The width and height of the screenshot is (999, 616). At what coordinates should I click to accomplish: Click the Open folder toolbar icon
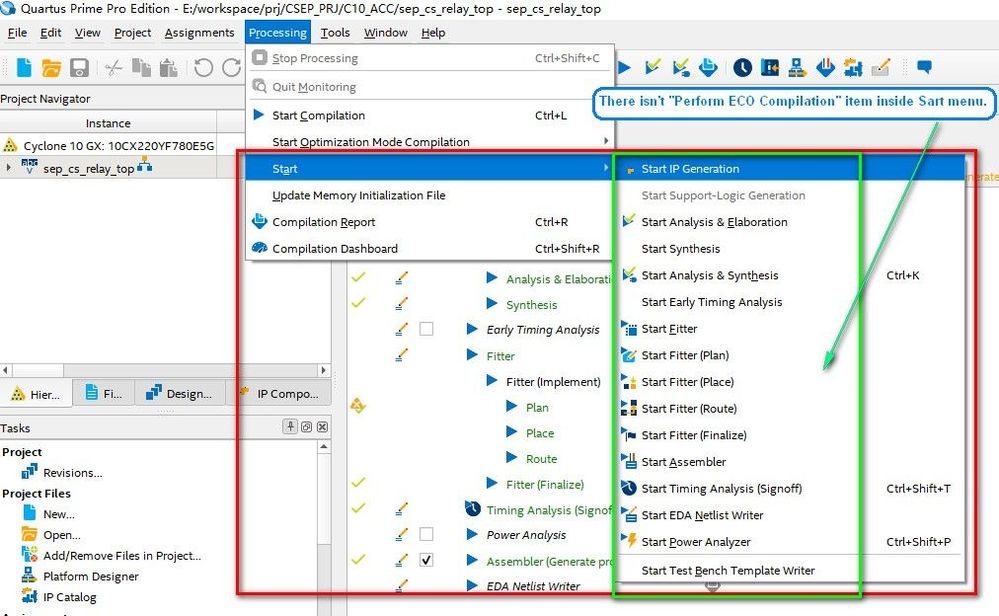point(51,68)
